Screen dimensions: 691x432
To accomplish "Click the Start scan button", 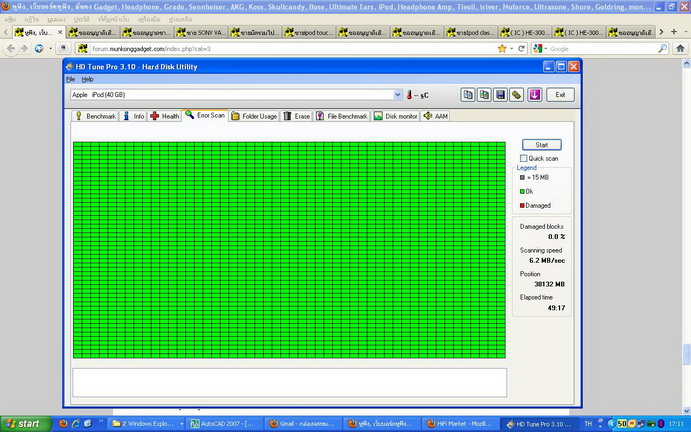I will [x=541, y=144].
